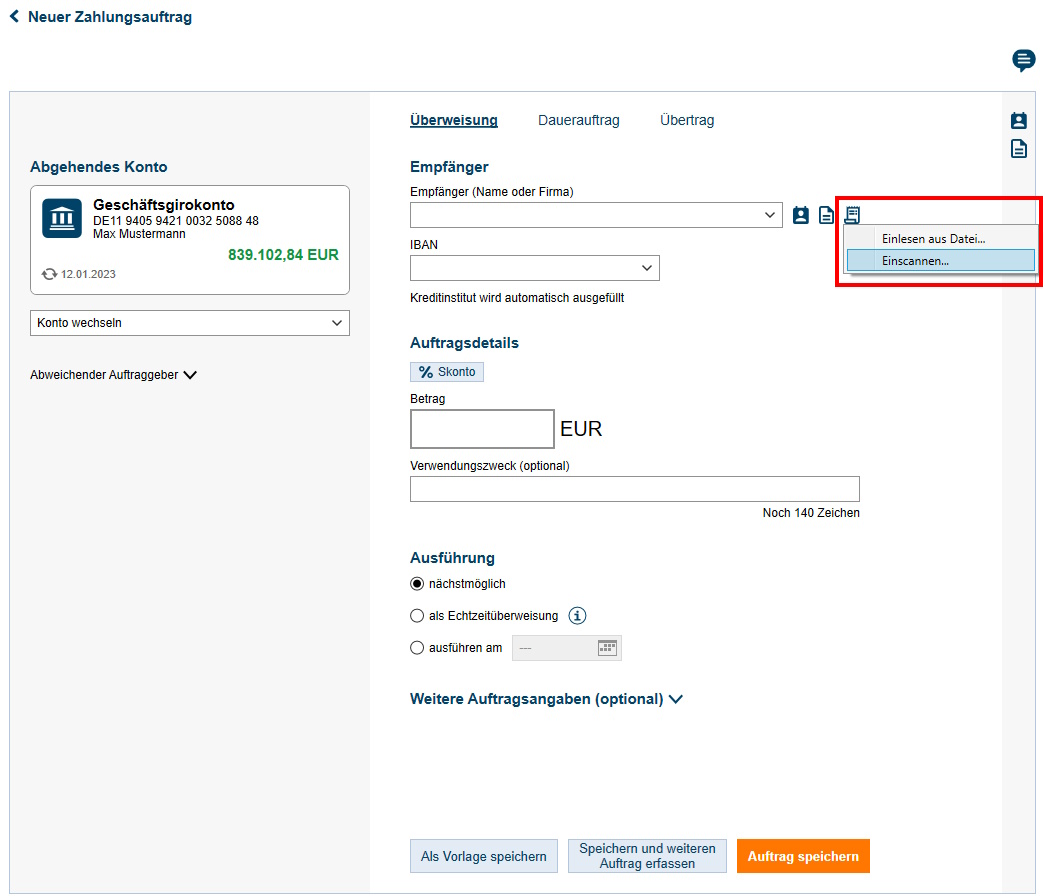
Task: Select the "ausführen am" radio button
Action: pyautogui.click(x=418, y=648)
